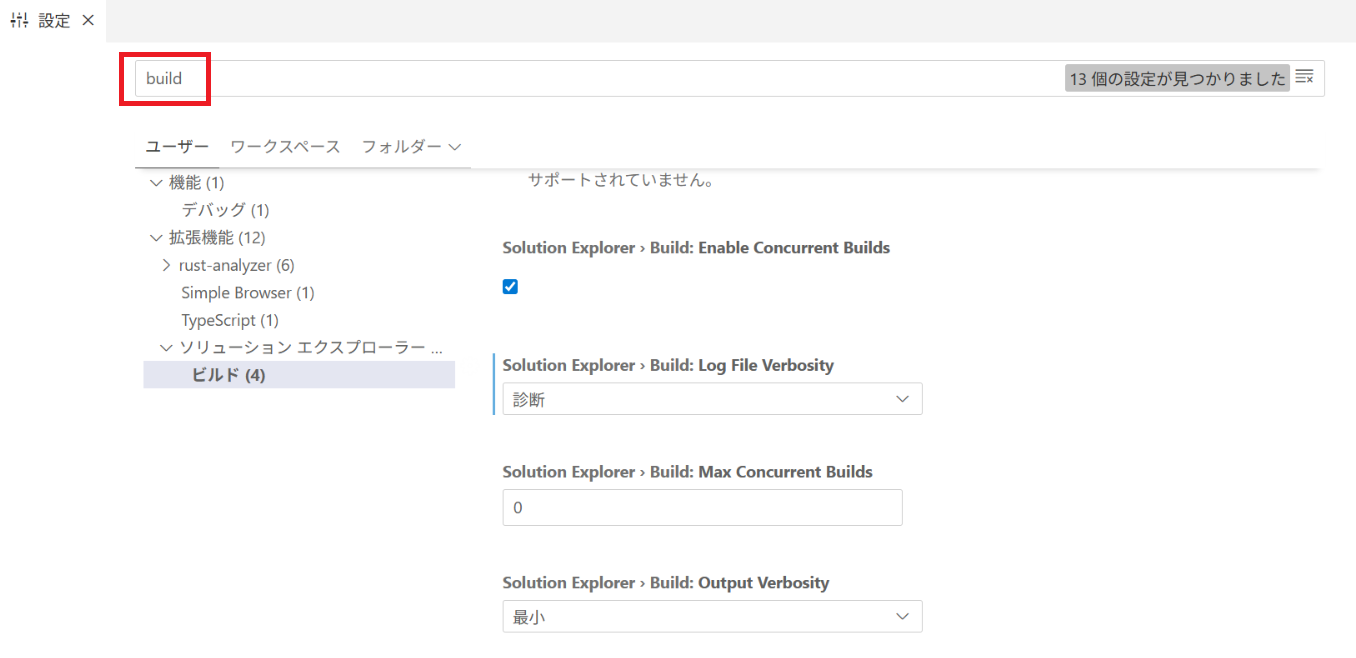Collapse the 機能 tree section
Viewport: 1356px width, 658px height.
click(156, 183)
